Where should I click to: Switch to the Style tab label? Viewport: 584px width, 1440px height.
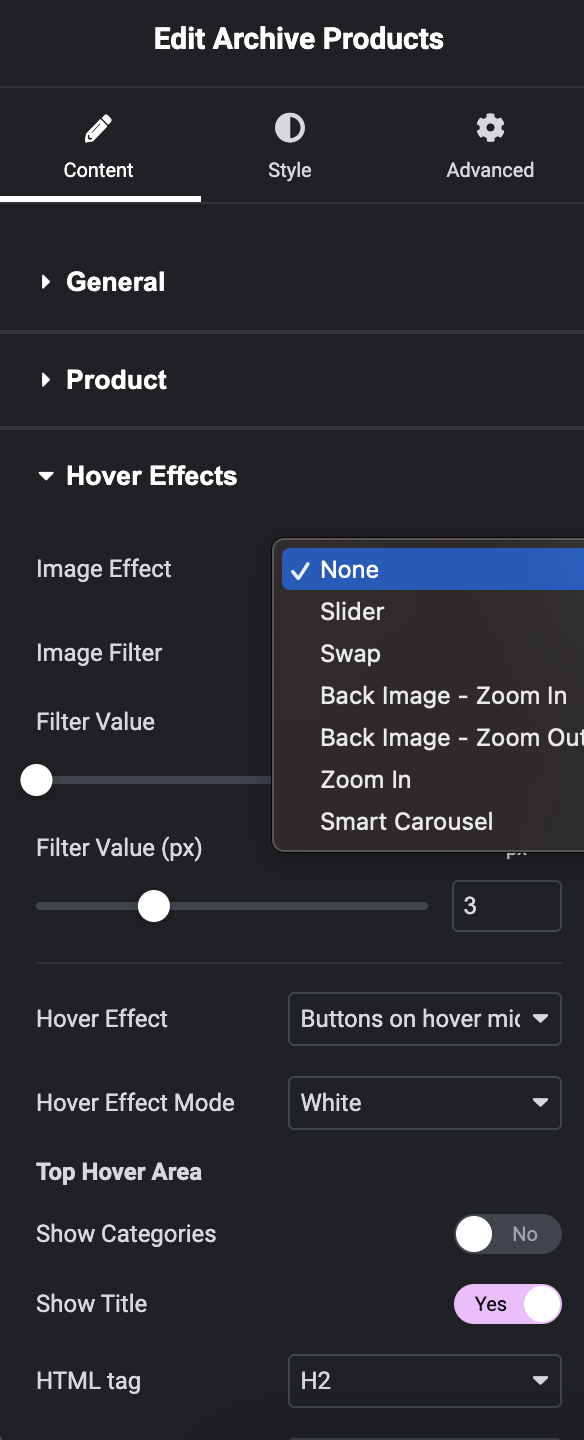click(290, 170)
